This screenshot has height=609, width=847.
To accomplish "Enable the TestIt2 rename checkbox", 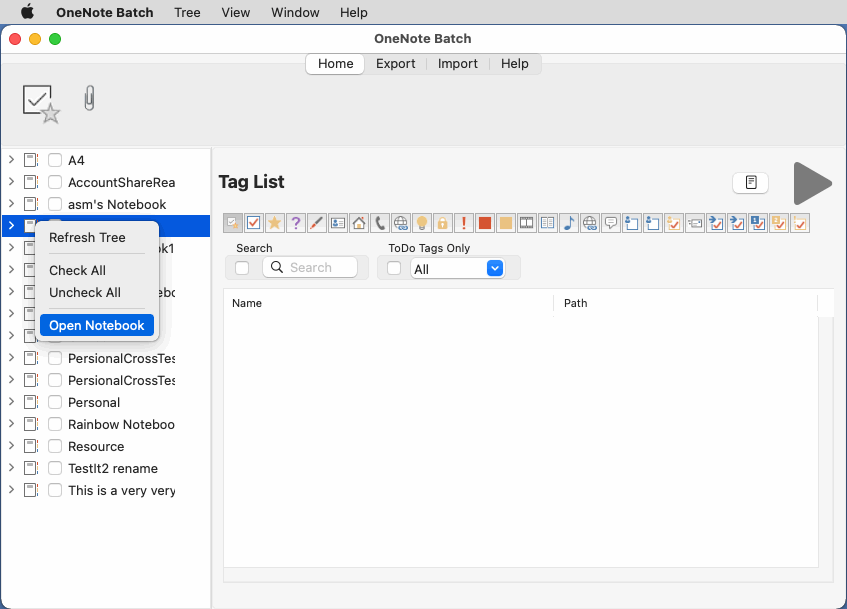I will [55, 468].
